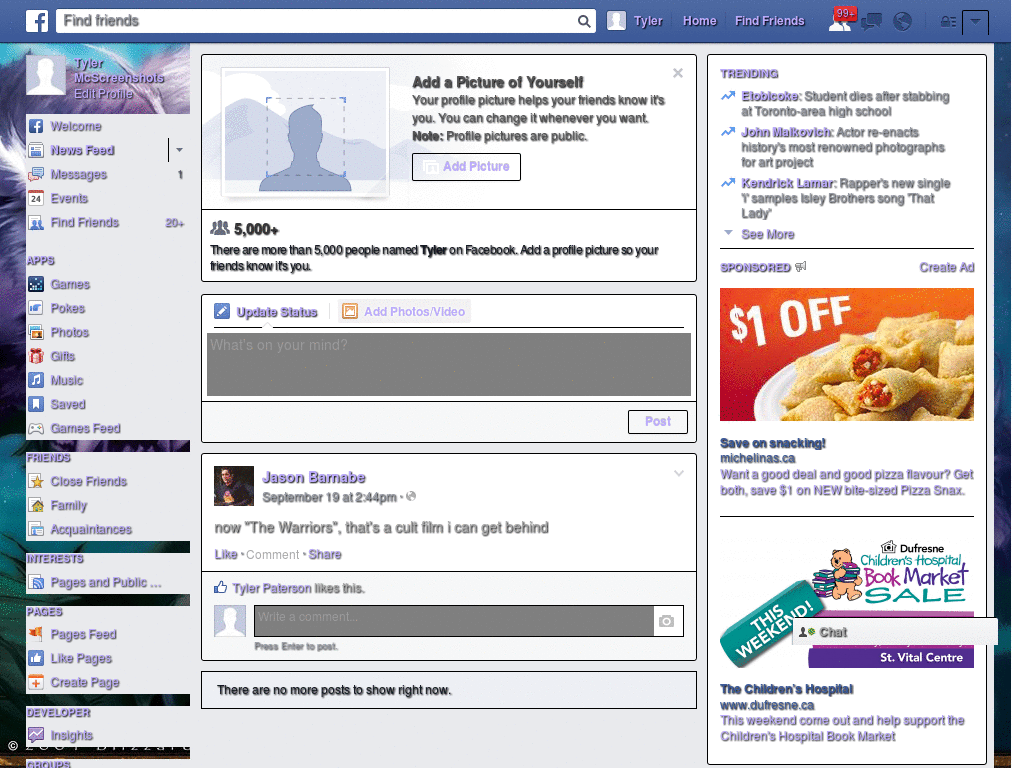Click Create Ad link

coord(946,268)
